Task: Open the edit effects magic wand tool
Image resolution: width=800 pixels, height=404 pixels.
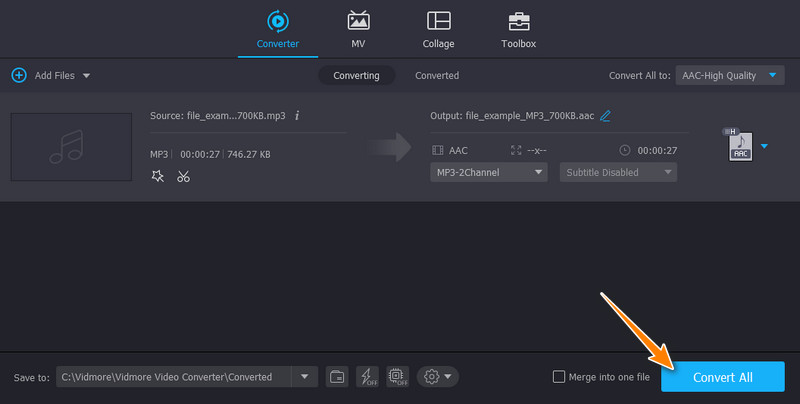Action: pos(157,176)
